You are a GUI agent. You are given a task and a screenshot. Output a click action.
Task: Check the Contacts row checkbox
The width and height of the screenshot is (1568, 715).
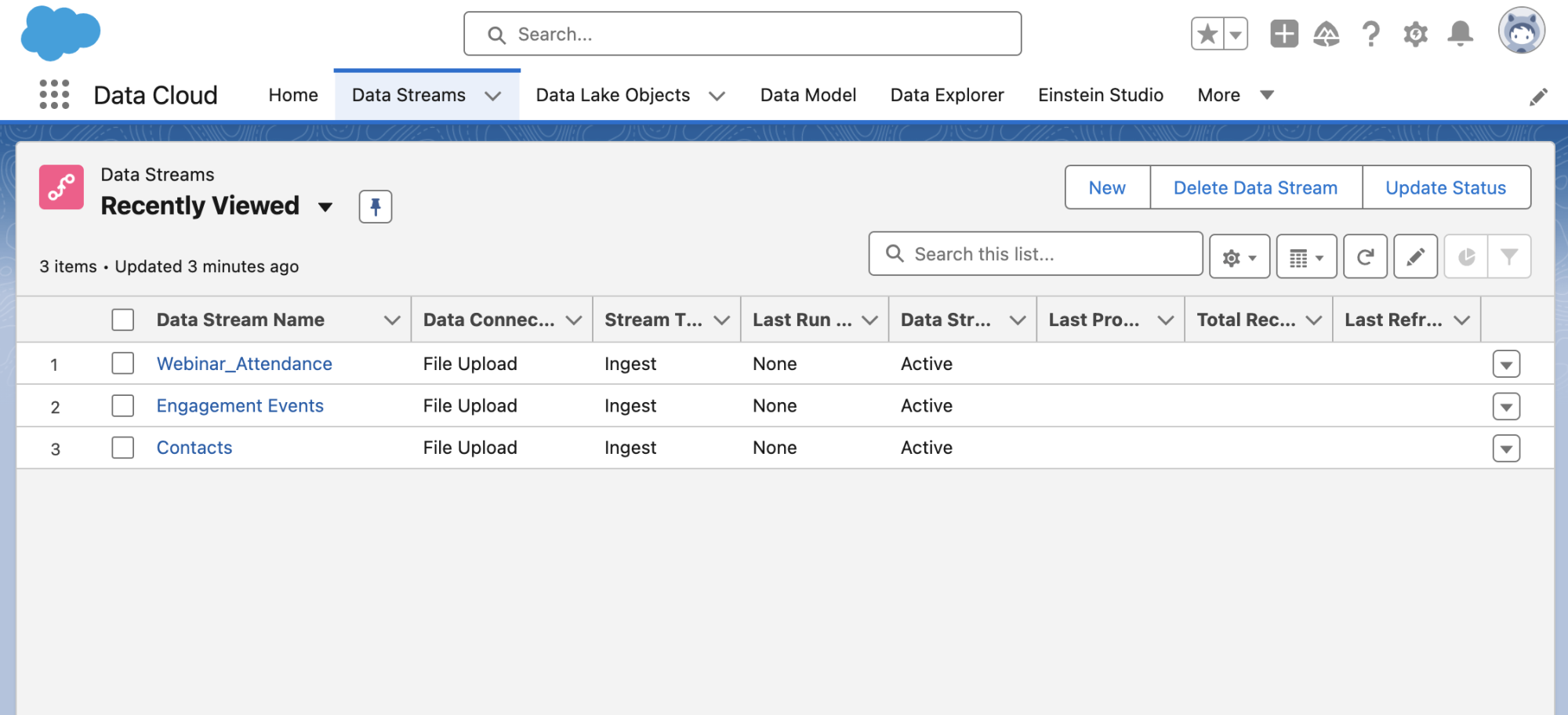pyautogui.click(x=123, y=448)
